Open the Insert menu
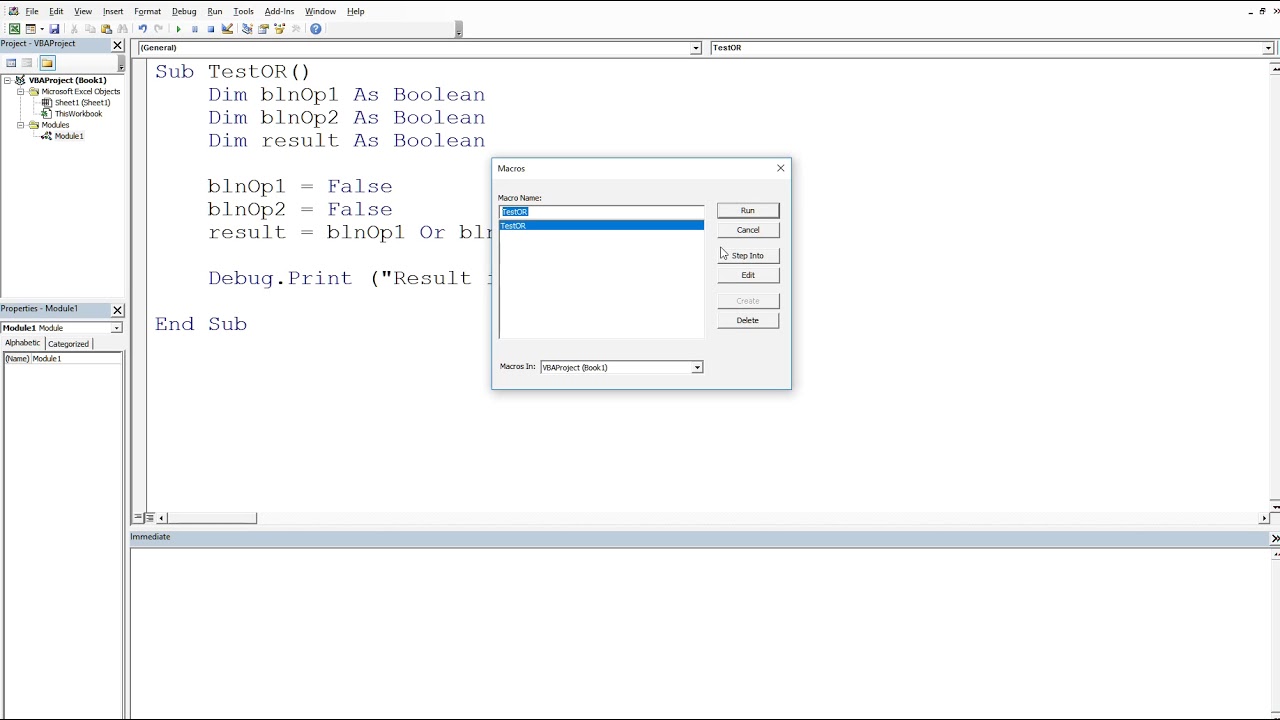 tap(113, 11)
